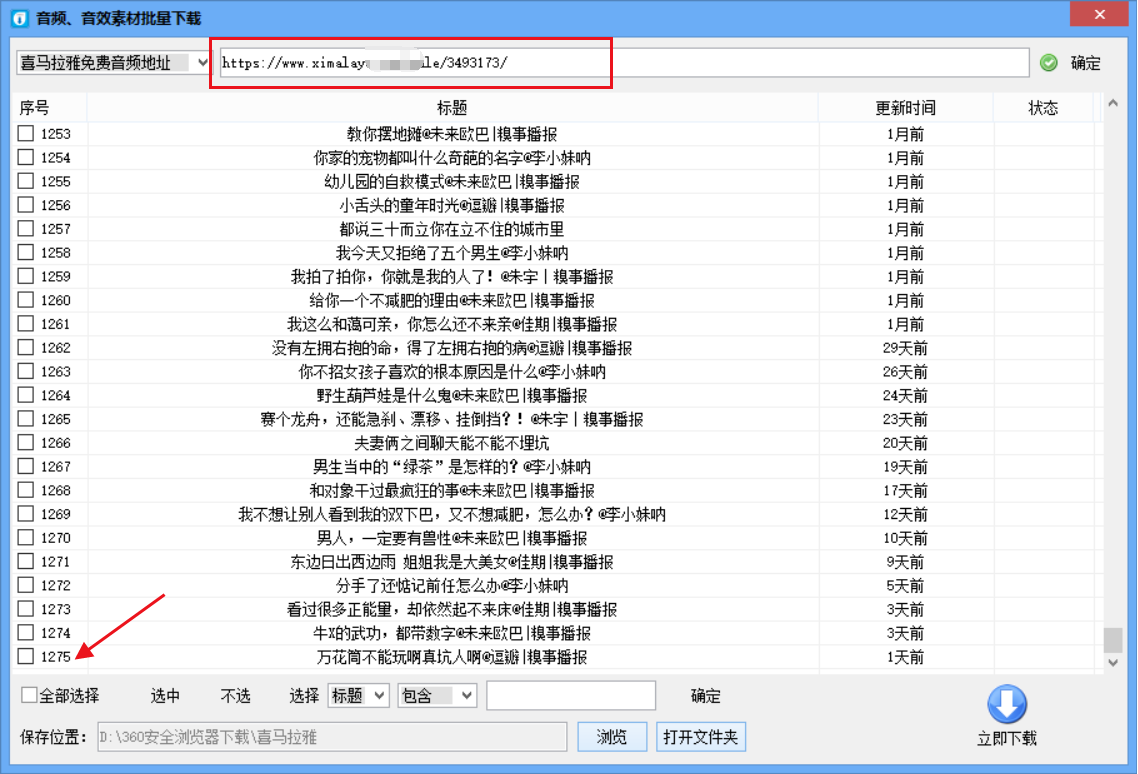Click the 不选 link

click(x=235, y=696)
